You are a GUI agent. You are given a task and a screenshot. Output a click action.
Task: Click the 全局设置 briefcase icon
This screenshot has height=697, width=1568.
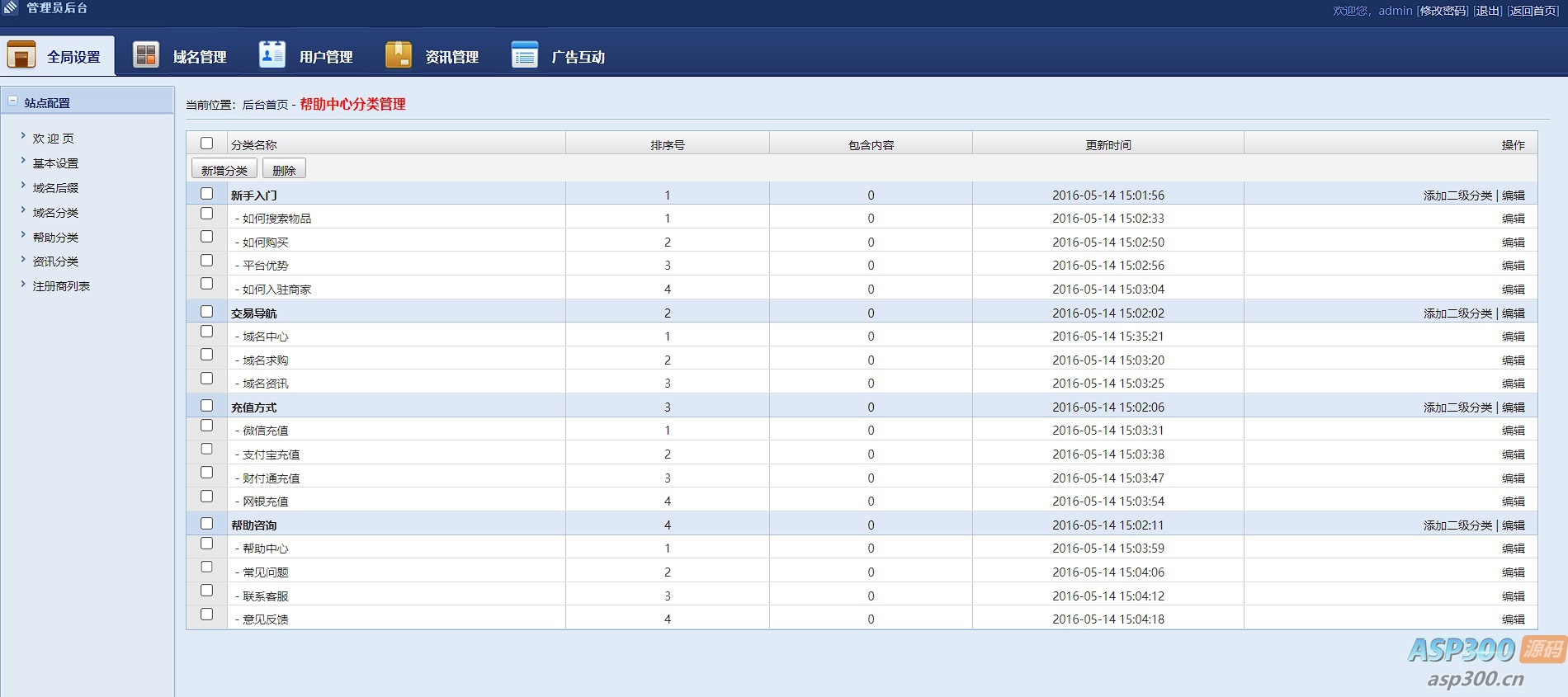coord(21,54)
